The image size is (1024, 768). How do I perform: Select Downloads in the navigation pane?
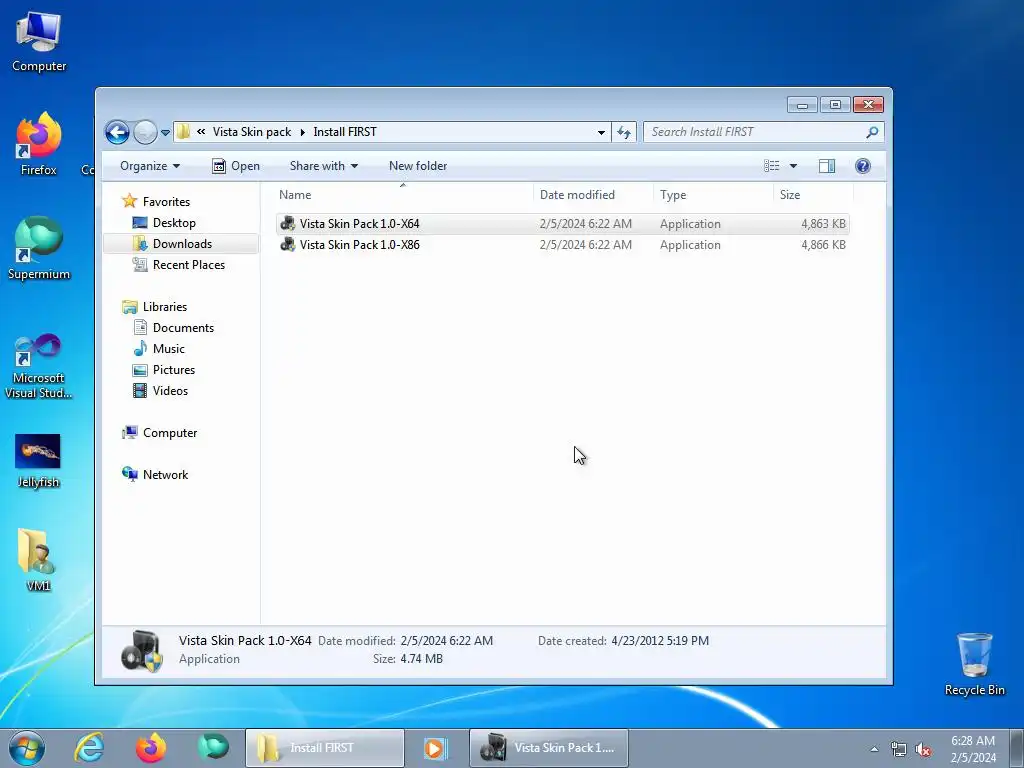click(x=180, y=244)
